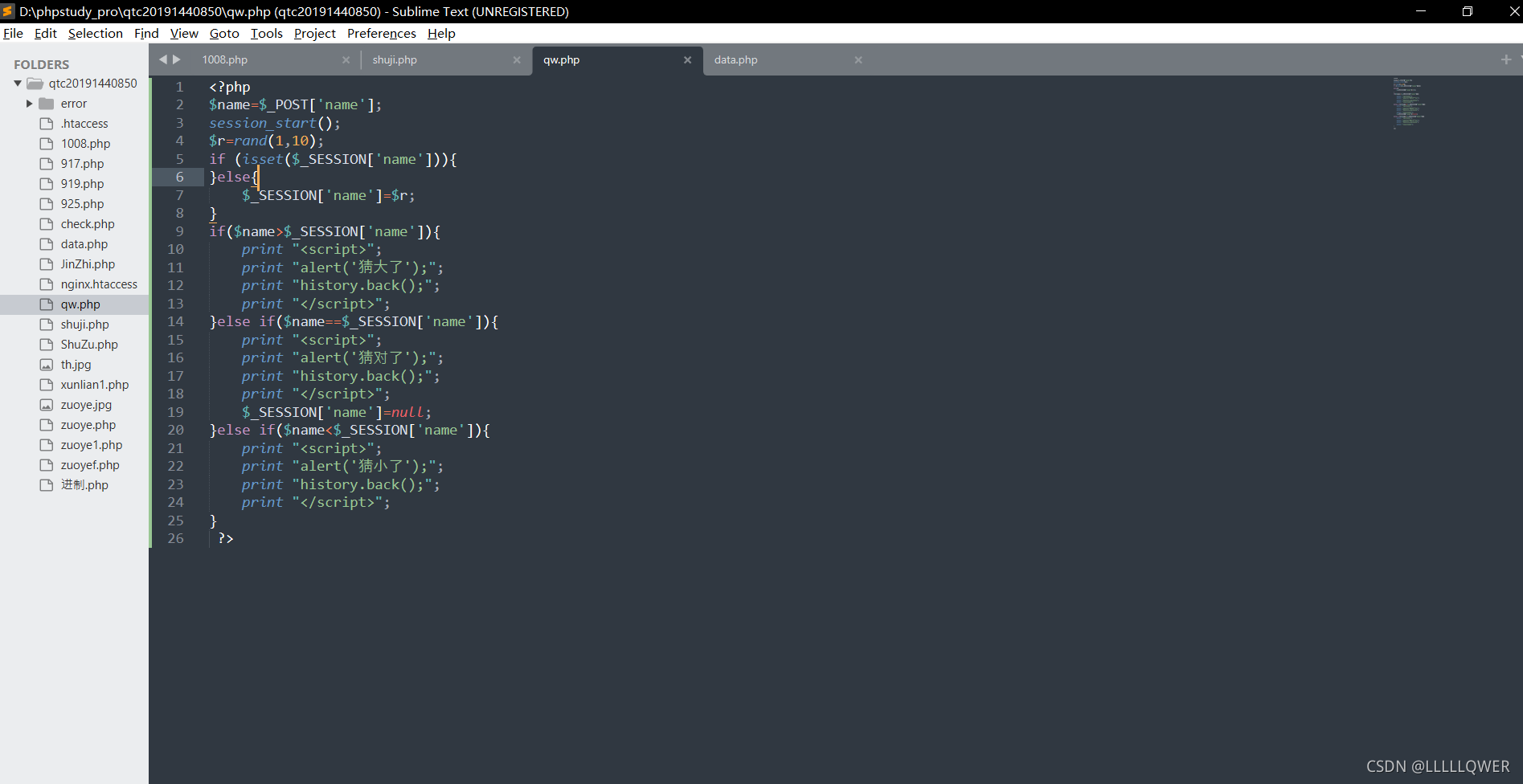Open .htaccess in the sidebar

(84, 124)
